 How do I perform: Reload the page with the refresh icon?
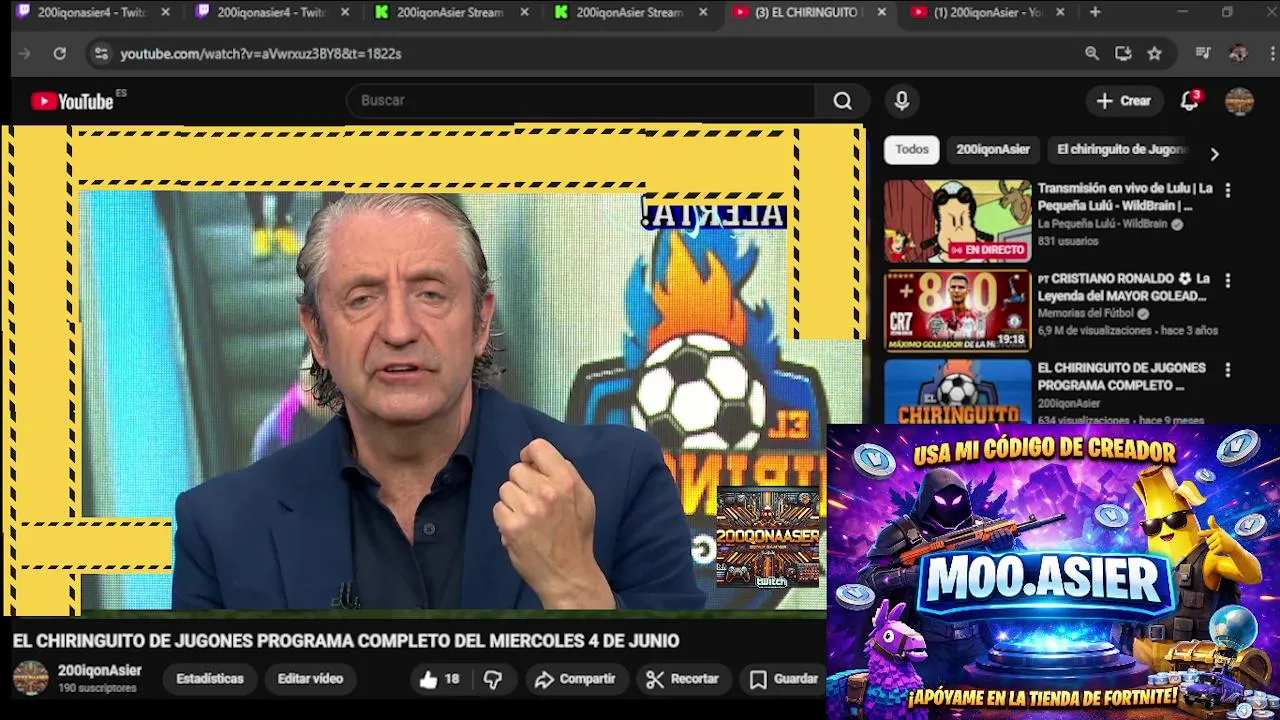click(x=60, y=54)
